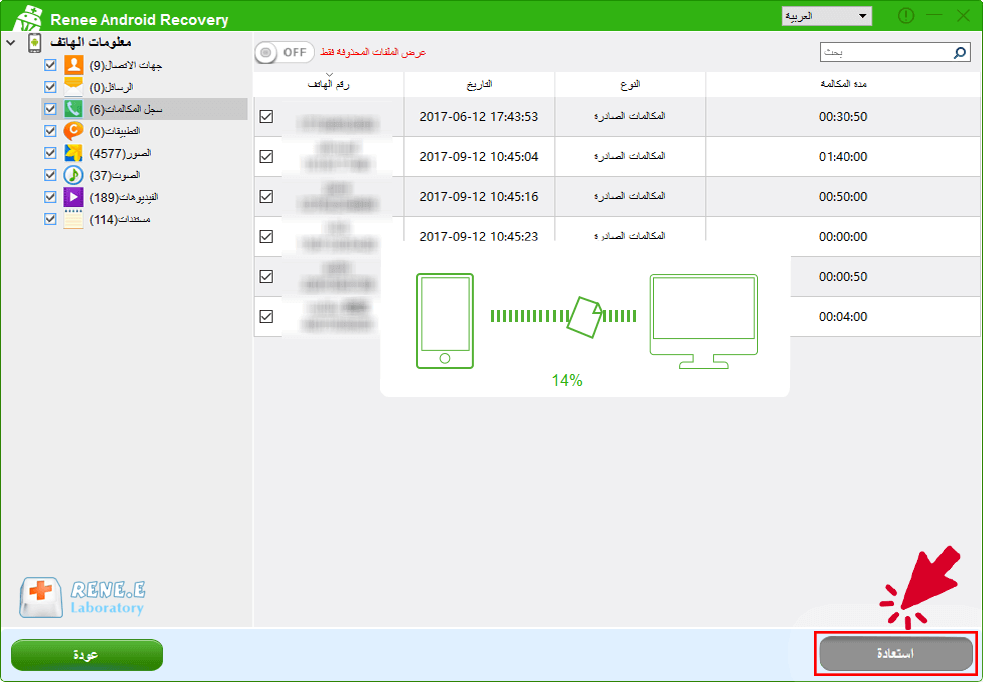This screenshot has height=682, width=983.
Task: Click the purple video icon beside الفيديوهات(189)
Action: point(73,197)
